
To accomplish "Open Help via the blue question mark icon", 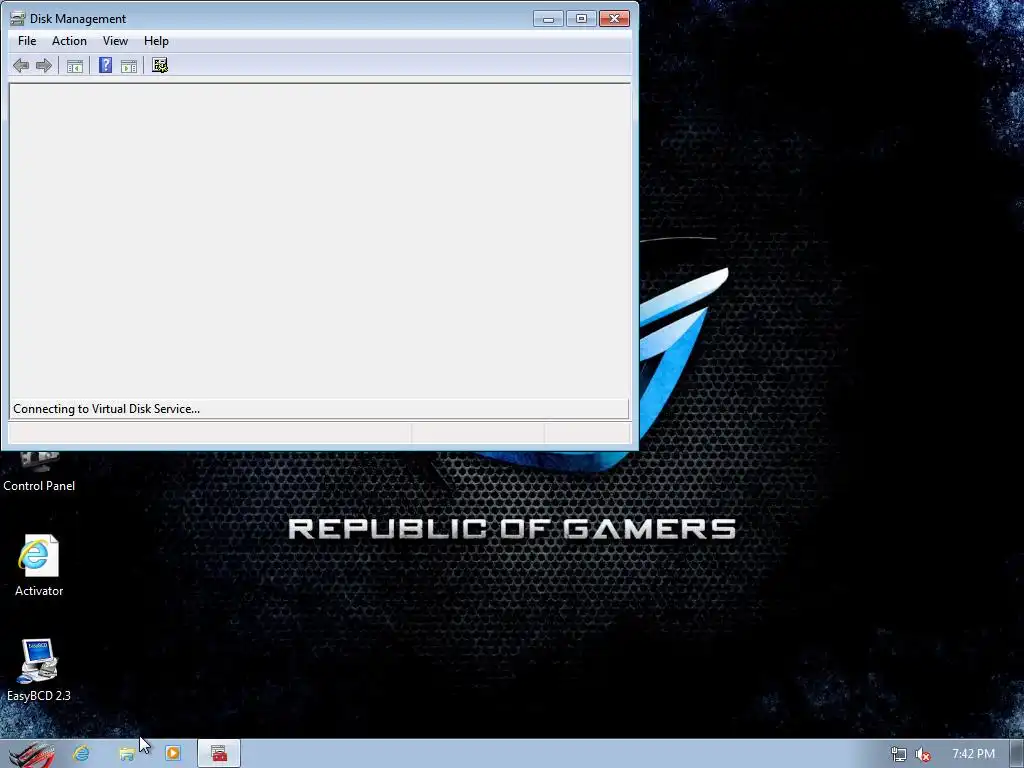I will [x=105, y=65].
